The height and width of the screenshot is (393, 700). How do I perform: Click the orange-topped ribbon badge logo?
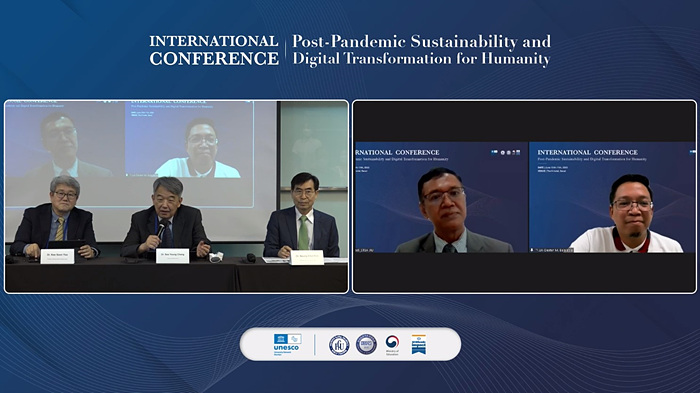pos(419,344)
